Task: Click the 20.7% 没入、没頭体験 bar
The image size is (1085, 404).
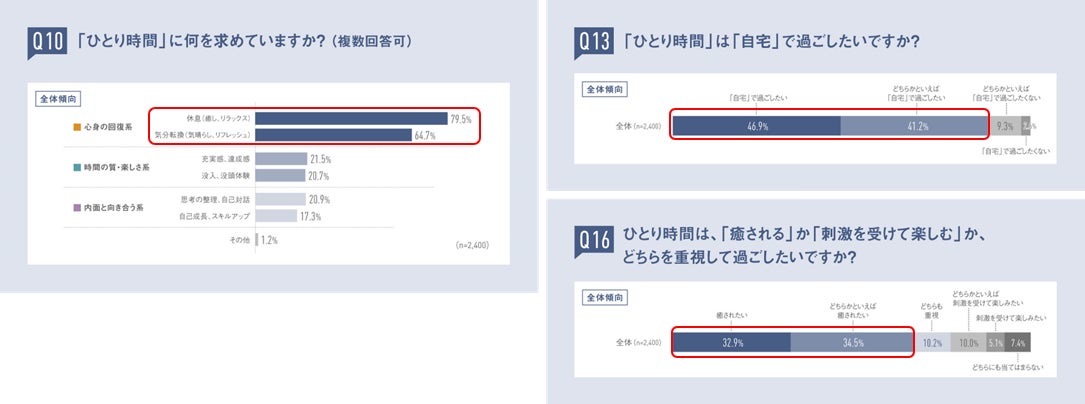Action: (280, 176)
